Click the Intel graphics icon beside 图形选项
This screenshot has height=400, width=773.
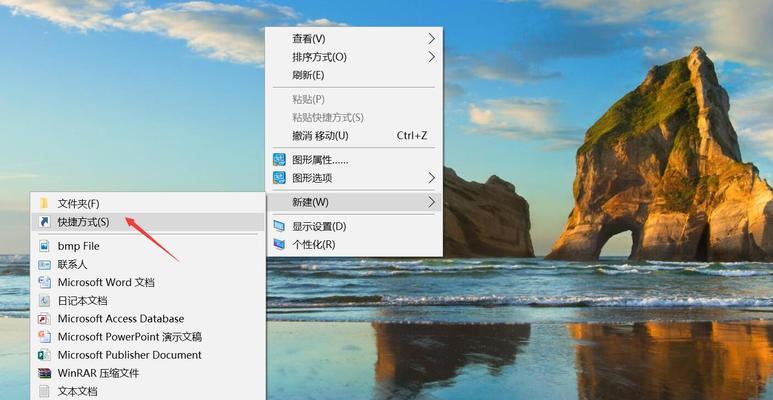pyautogui.click(x=280, y=178)
